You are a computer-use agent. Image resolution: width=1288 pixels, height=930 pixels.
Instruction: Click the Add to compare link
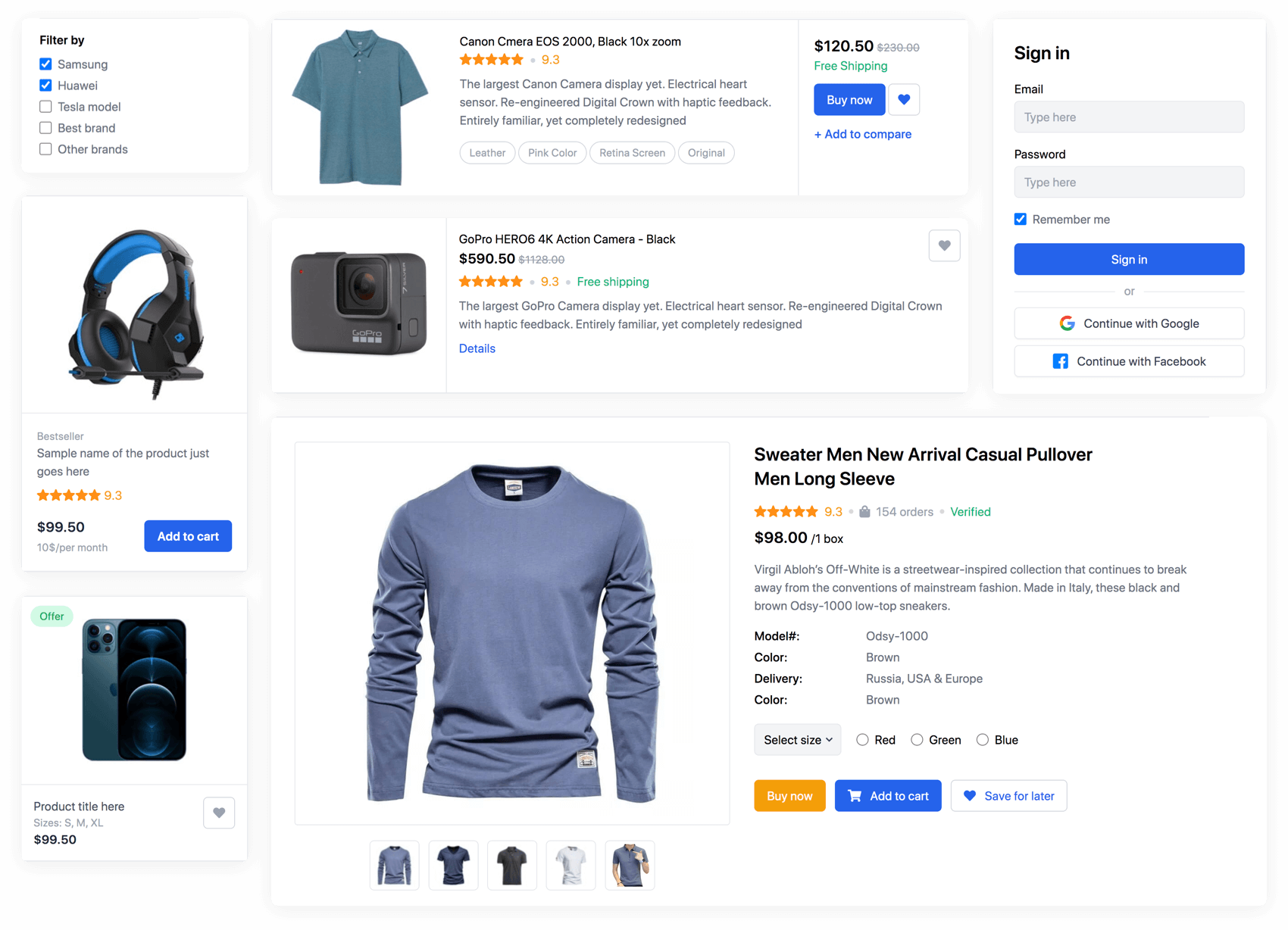pyautogui.click(x=863, y=134)
